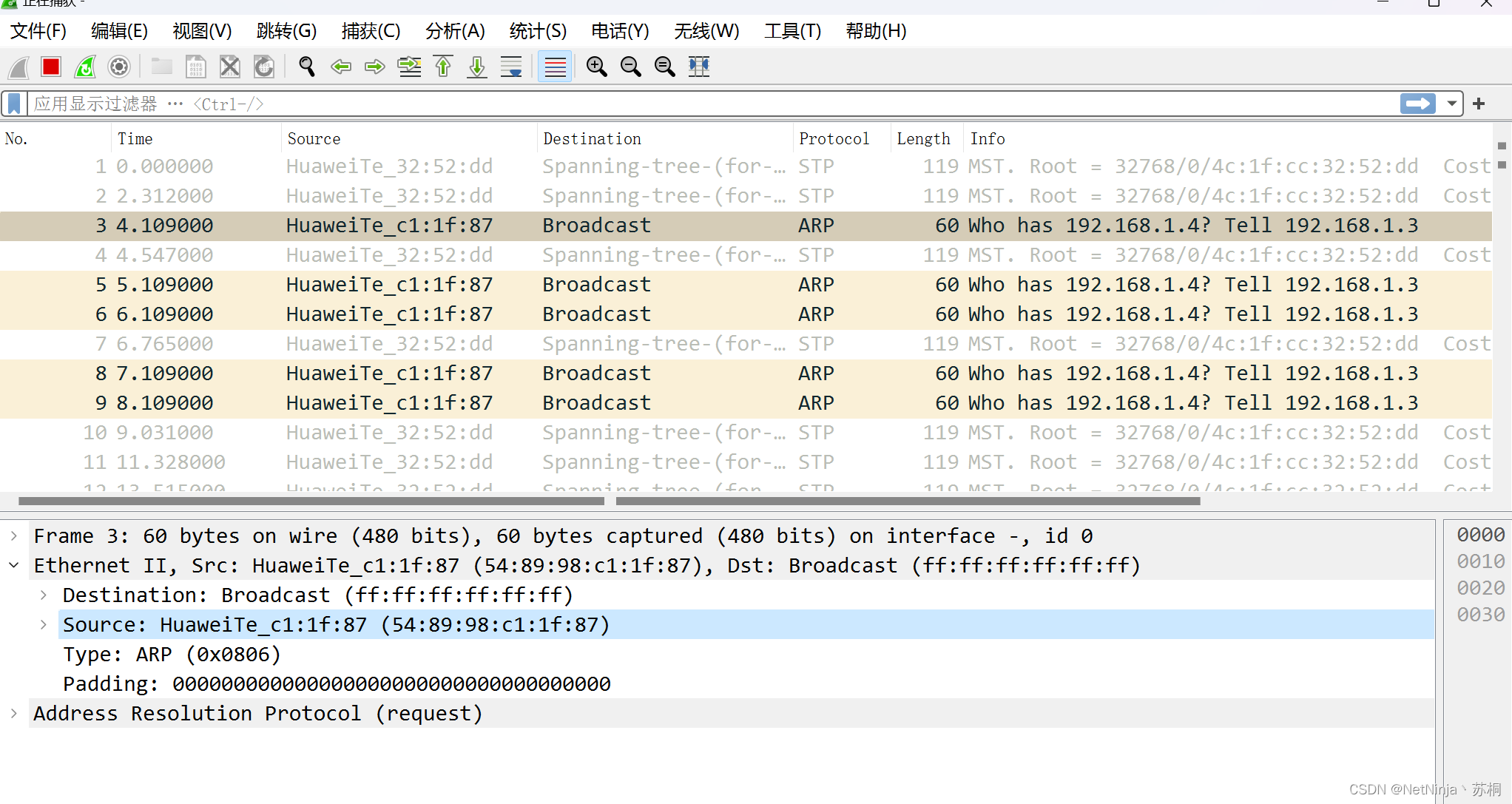The image size is (1512, 804).
Task: Click the find packet magnifier icon
Action: (x=306, y=67)
